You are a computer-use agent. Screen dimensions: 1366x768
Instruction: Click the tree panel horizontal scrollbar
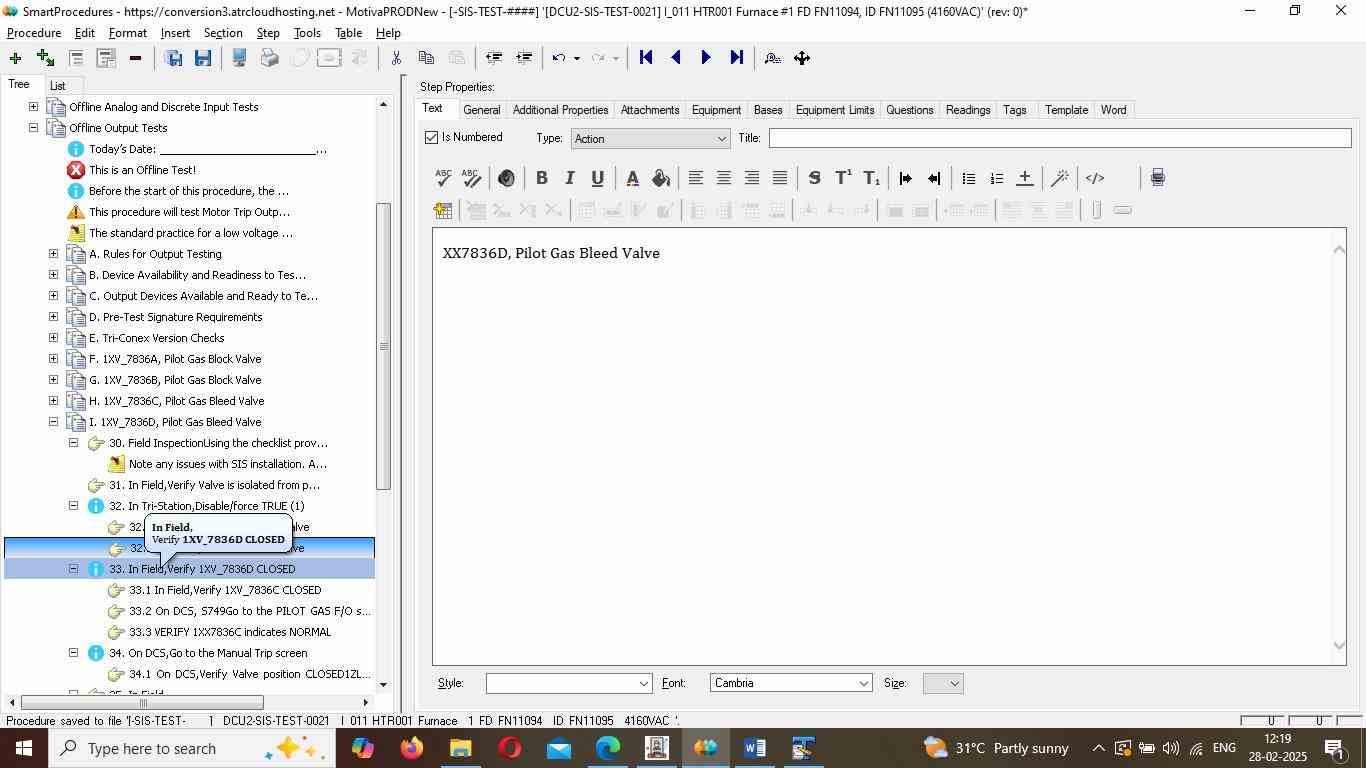(x=142, y=702)
